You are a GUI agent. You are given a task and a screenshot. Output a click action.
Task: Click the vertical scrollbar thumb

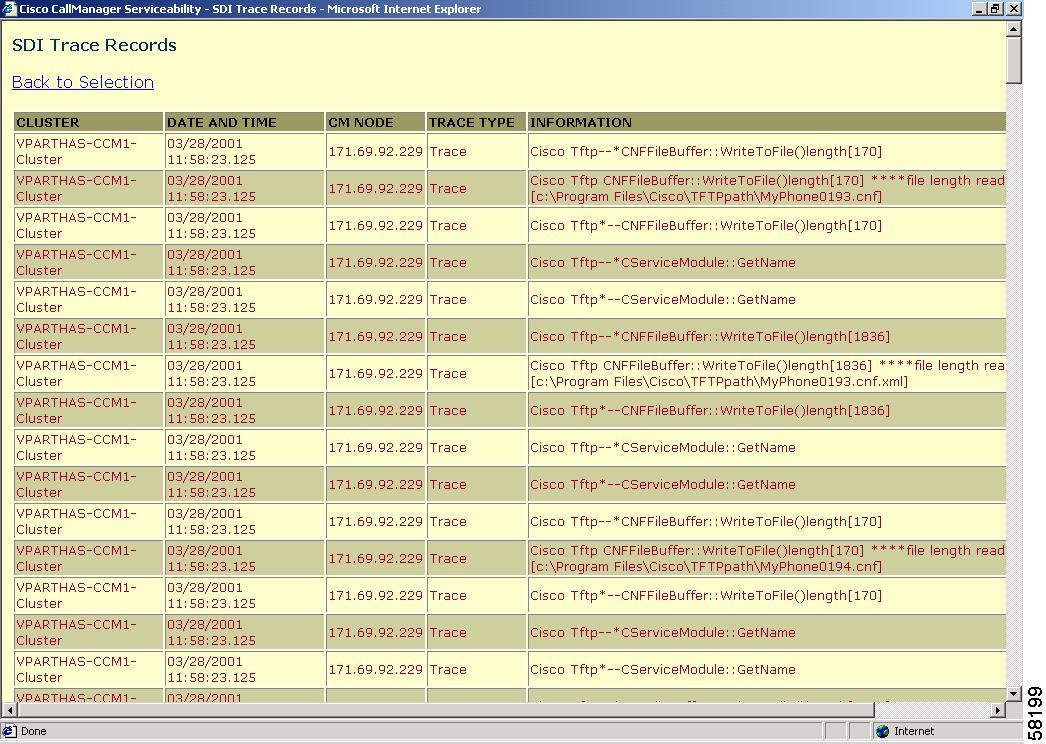click(1013, 60)
